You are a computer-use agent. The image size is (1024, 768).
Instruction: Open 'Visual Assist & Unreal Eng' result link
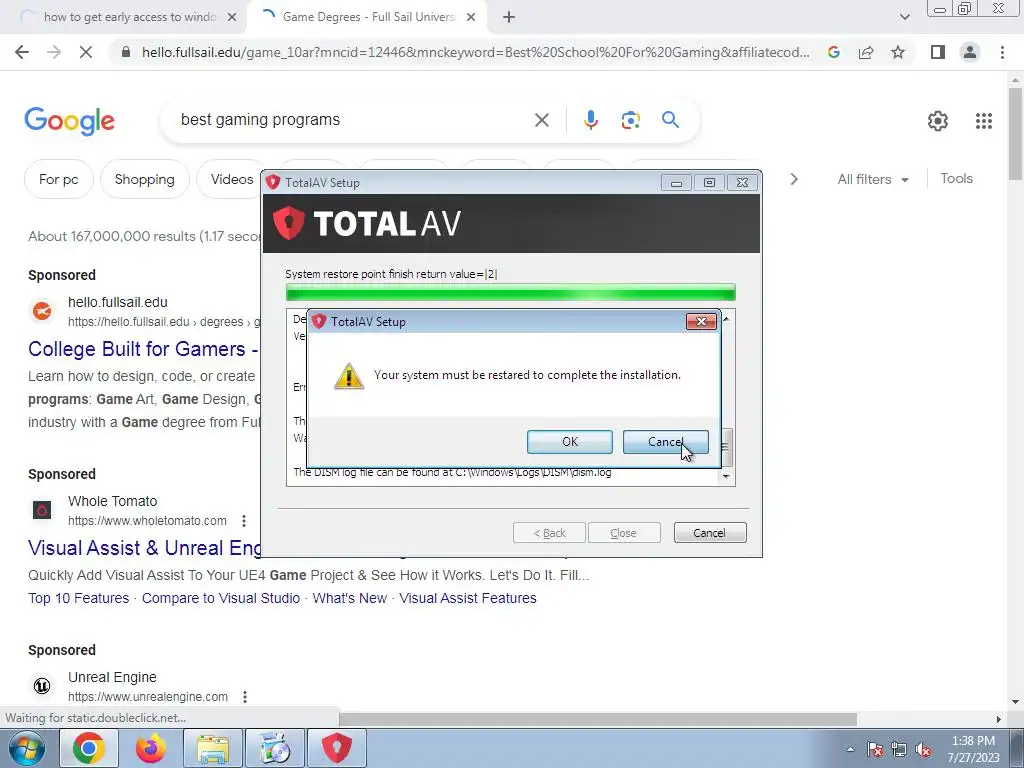pyautogui.click(x=144, y=547)
